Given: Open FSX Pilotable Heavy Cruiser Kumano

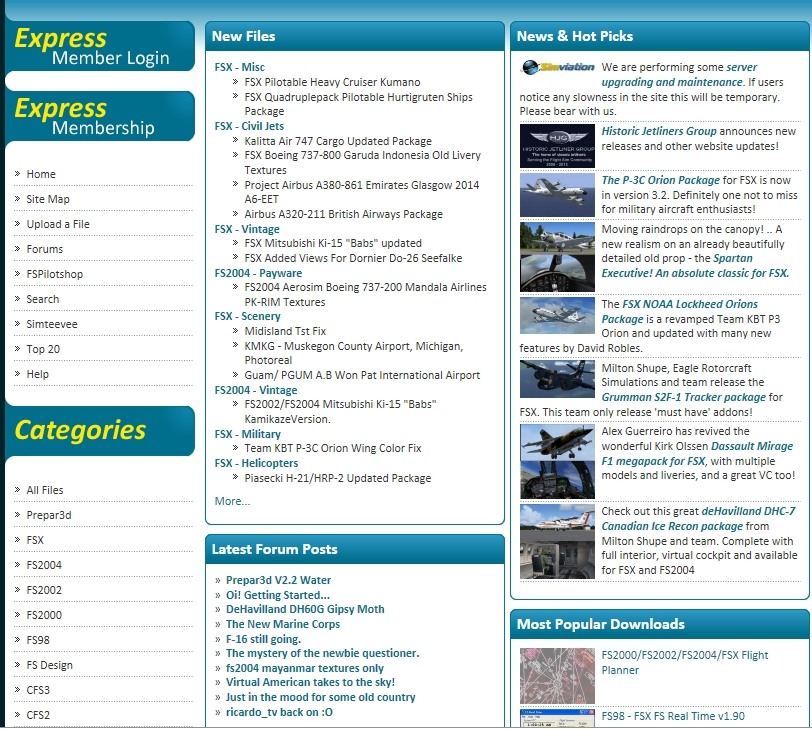Looking at the screenshot, I should 332,82.
